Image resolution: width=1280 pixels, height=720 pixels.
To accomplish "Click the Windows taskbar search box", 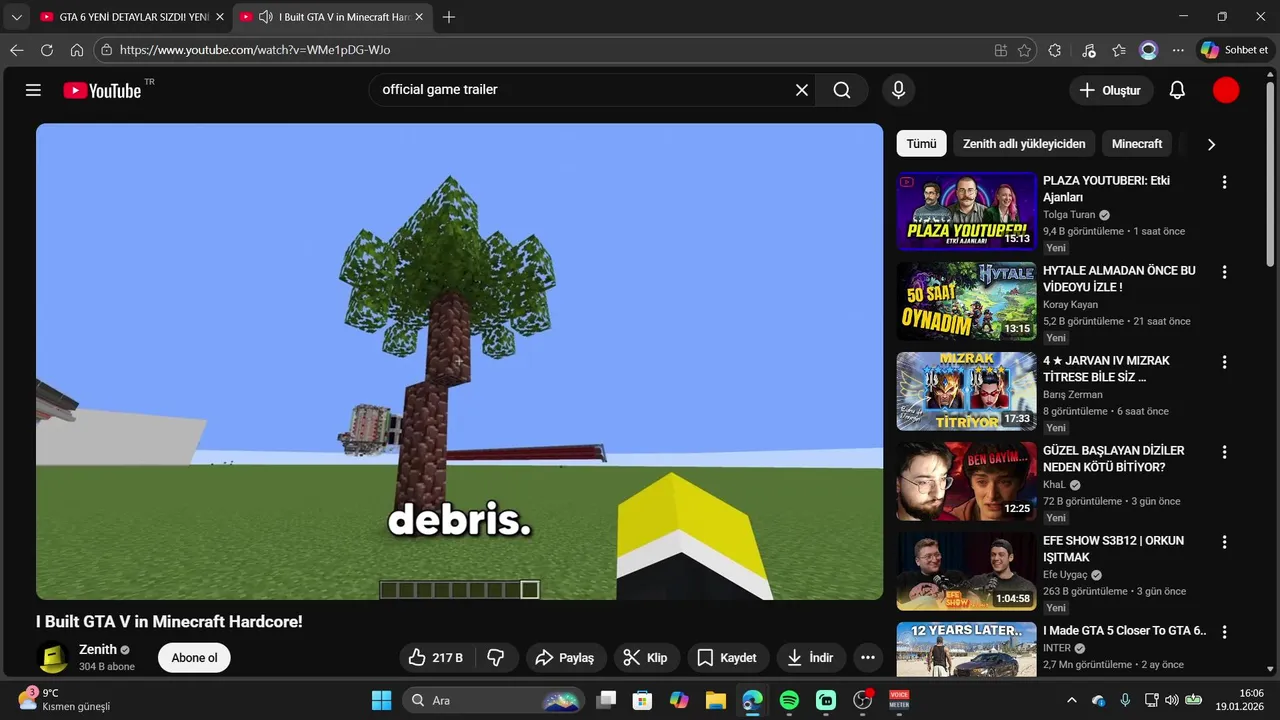I will tap(495, 700).
